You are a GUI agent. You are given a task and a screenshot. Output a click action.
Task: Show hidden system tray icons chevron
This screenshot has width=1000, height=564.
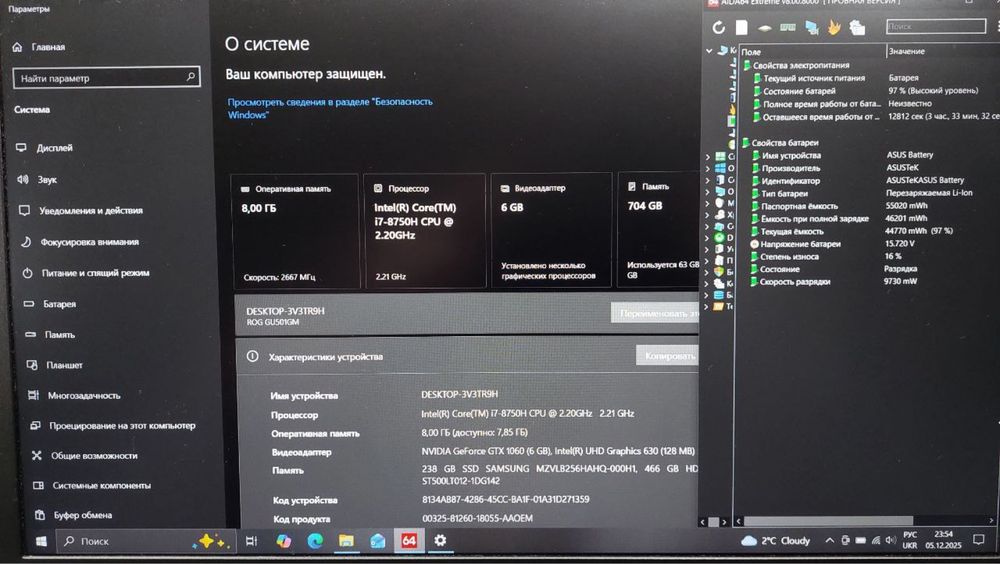pyautogui.click(x=830, y=540)
